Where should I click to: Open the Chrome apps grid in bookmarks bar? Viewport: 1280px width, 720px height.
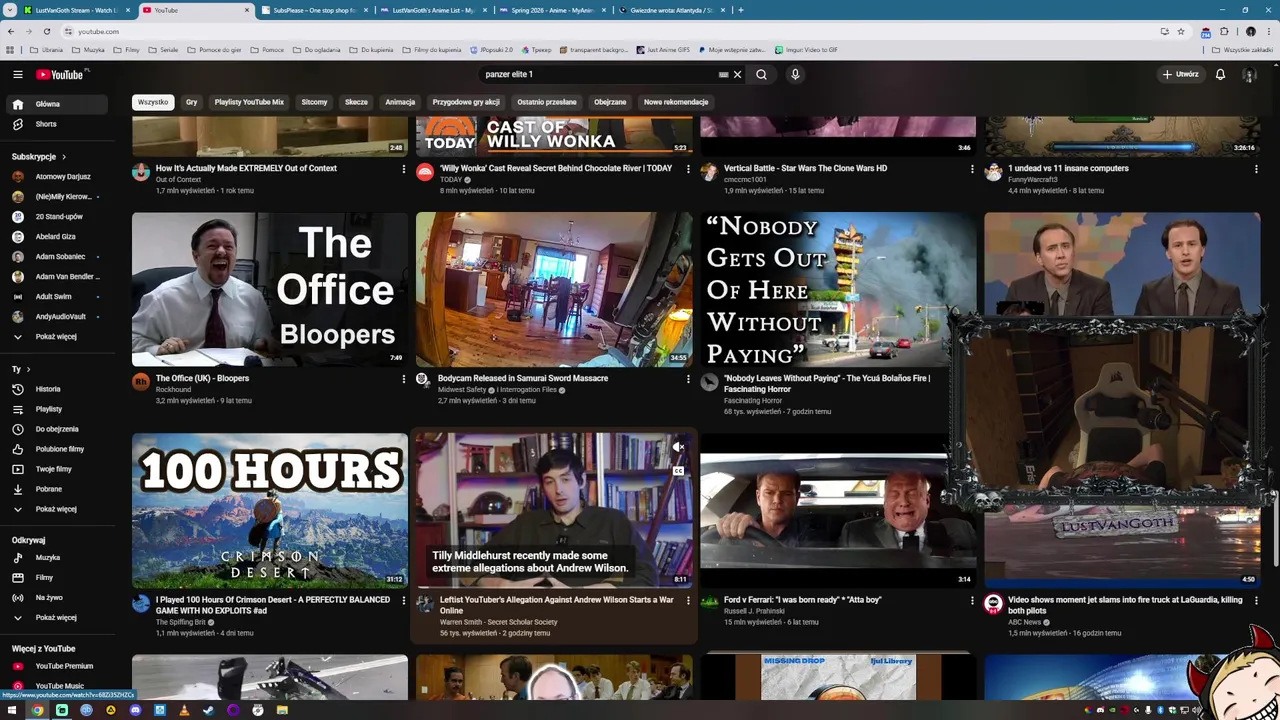[10, 49]
